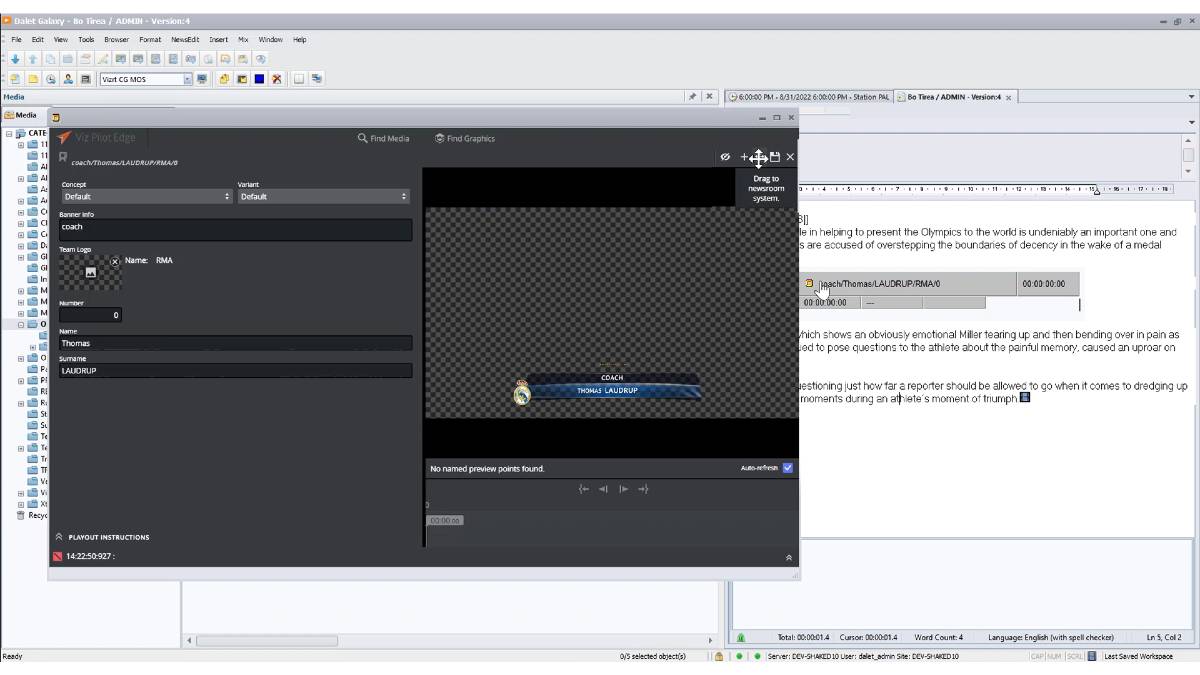Viewport: 1200px width, 675px height.
Task: Open the Variant dropdown
Action: pyautogui.click(x=323, y=197)
